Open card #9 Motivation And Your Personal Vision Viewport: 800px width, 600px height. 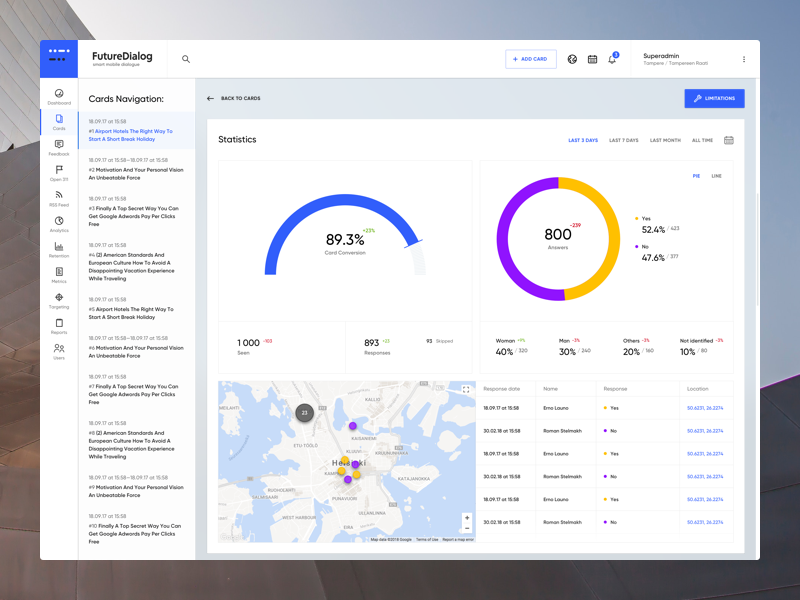[136, 486]
